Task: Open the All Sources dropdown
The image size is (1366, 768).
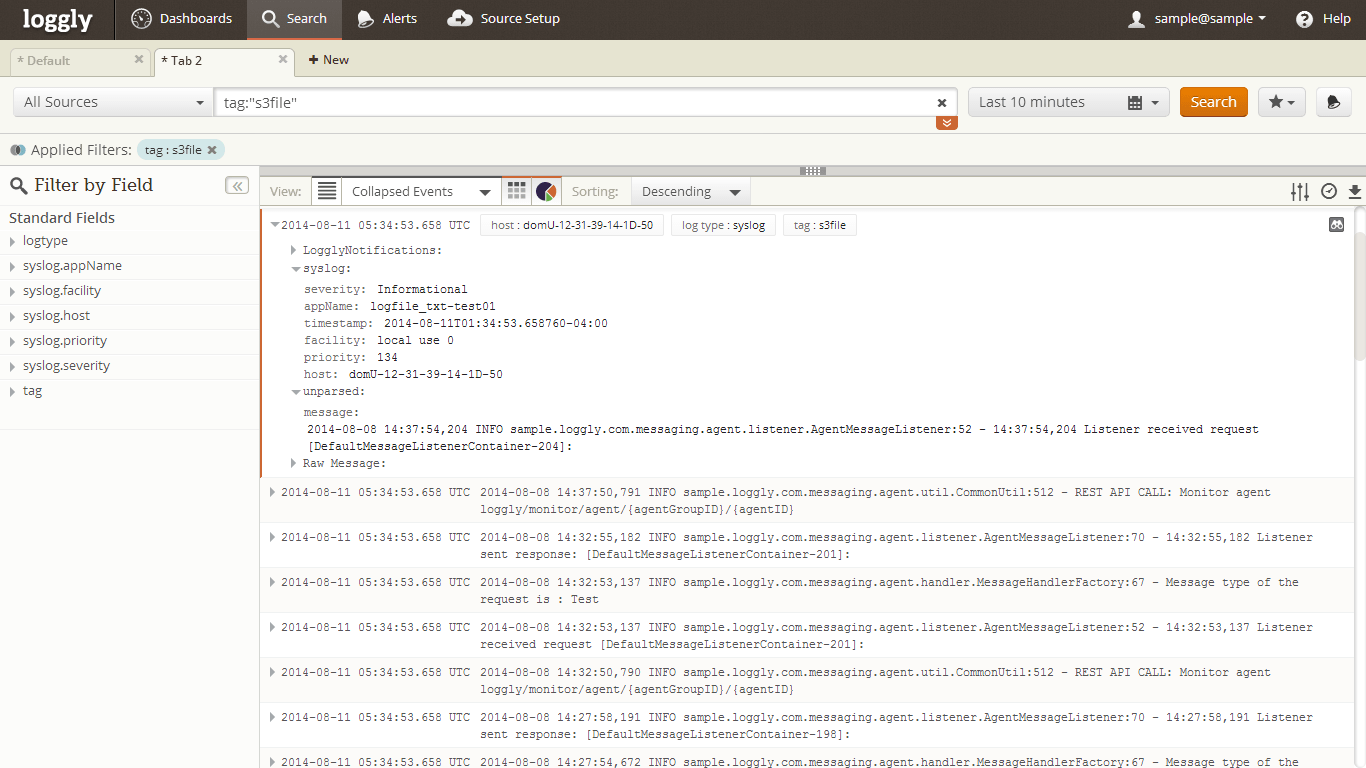Action: click(113, 102)
